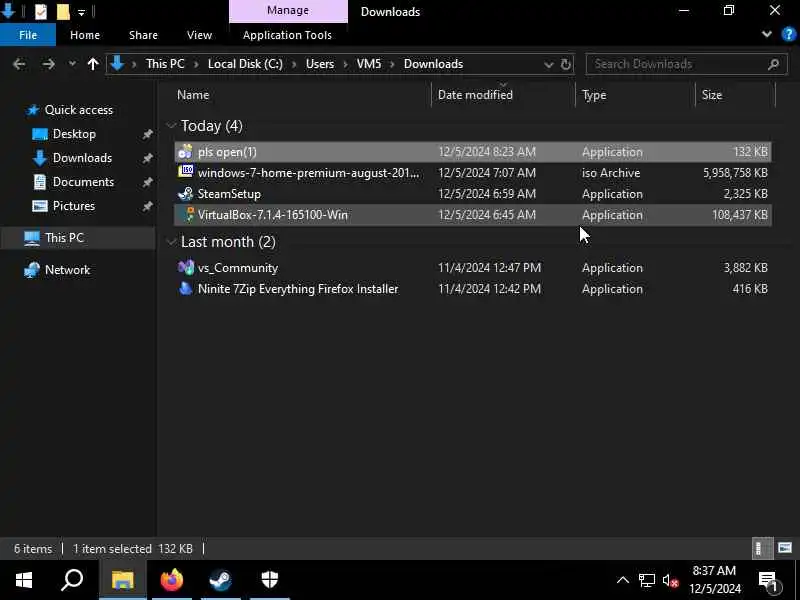Screen dimensions: 800x600
Task: Click the pls open(1) application icon
Action: coord(186,152)
